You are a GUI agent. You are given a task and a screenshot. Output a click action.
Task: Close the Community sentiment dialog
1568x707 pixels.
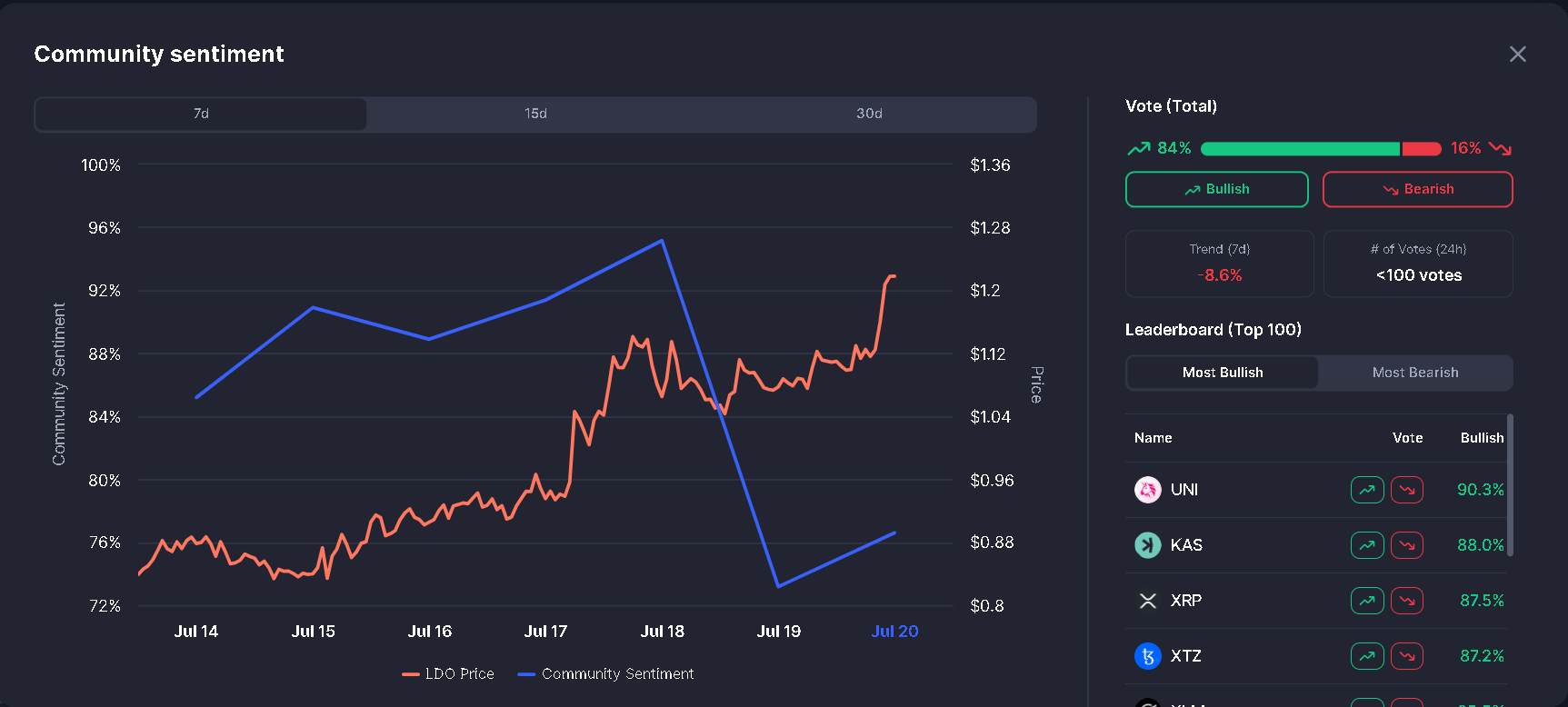[x=1517, y=55]
